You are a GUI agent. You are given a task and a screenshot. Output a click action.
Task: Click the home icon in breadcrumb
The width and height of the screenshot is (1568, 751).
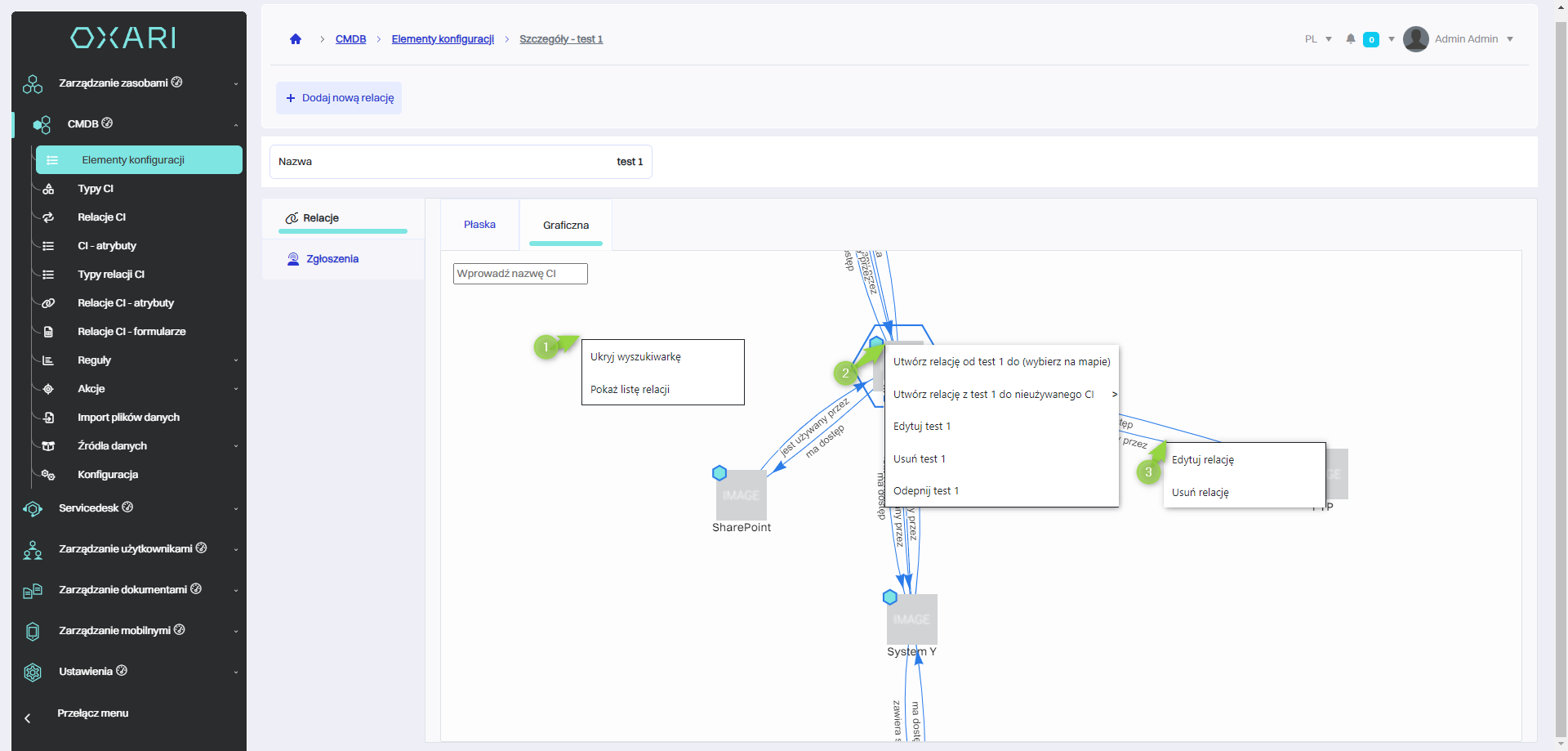(x=296, y=39)
